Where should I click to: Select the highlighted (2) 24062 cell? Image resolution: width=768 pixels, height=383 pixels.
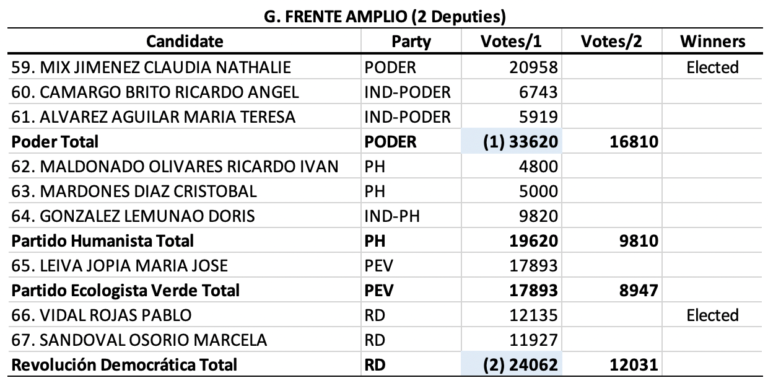511,364
